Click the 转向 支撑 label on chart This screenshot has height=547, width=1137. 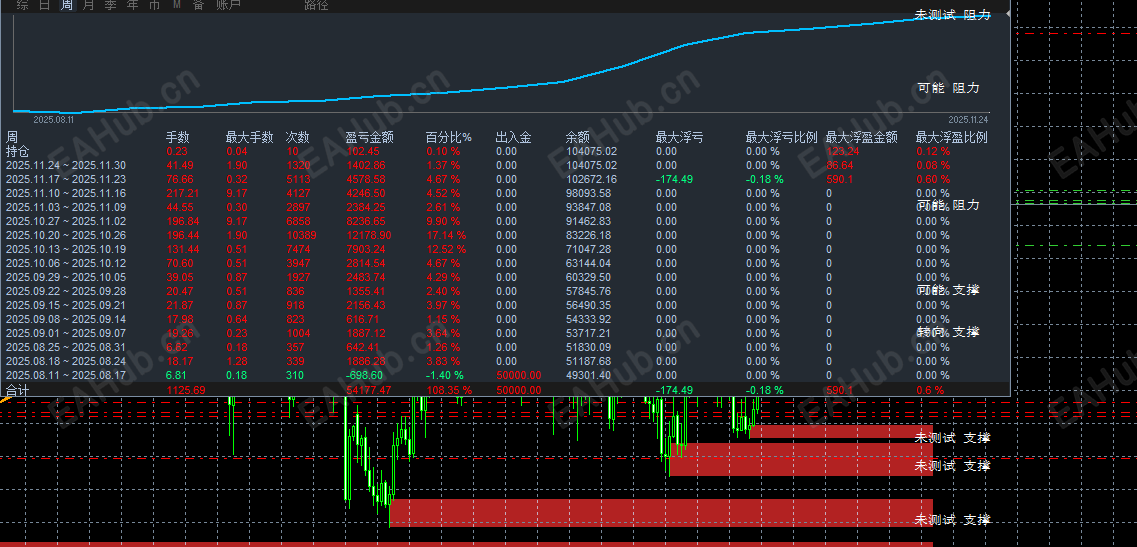point(948,332)
